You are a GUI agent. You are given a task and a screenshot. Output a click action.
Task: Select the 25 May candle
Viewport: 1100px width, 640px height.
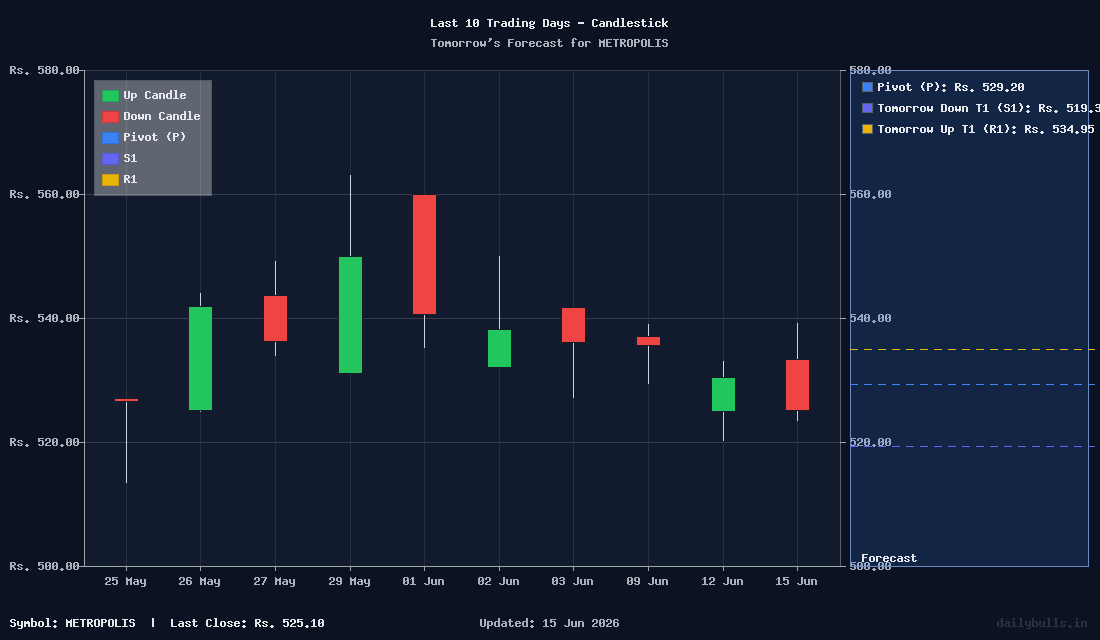(126, 400)
